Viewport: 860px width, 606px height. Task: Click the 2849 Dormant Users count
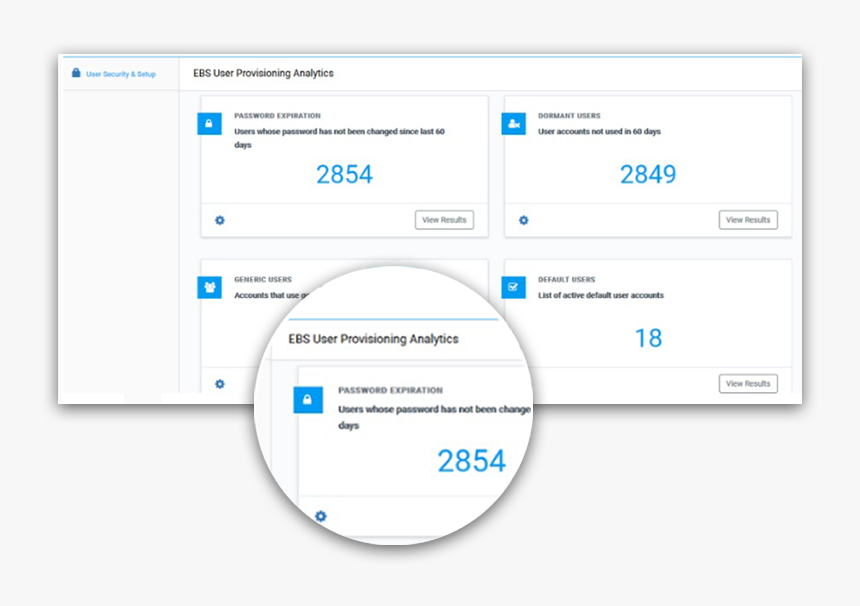[x=648, y=174]
